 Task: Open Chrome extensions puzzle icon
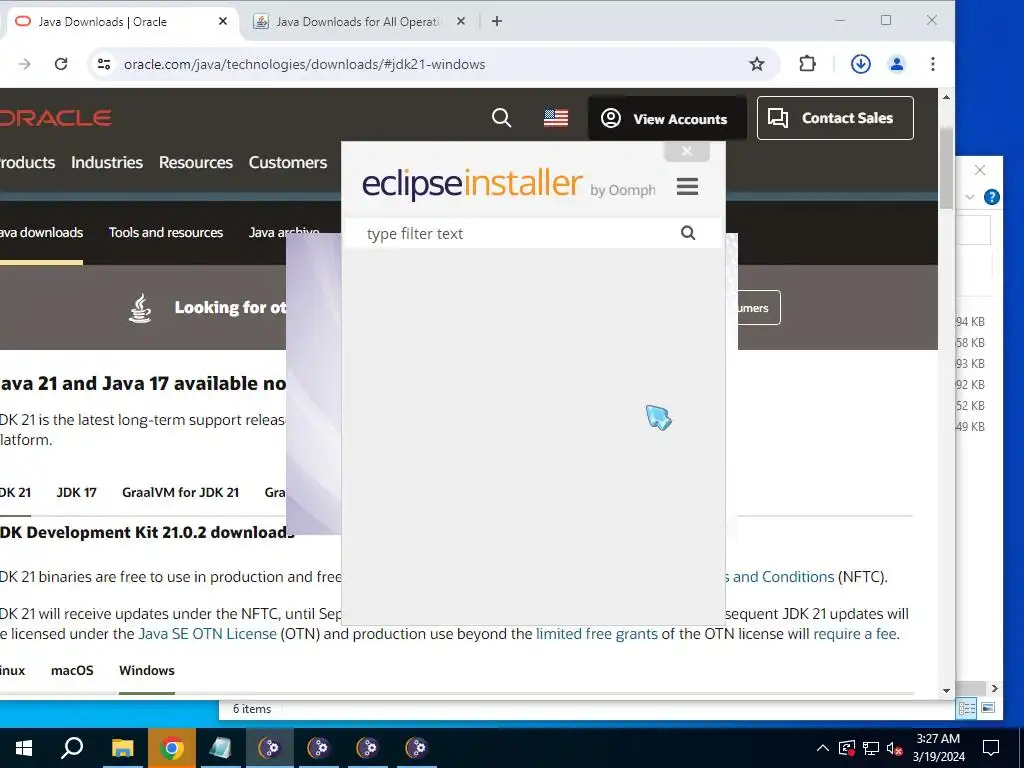point(807,64)
